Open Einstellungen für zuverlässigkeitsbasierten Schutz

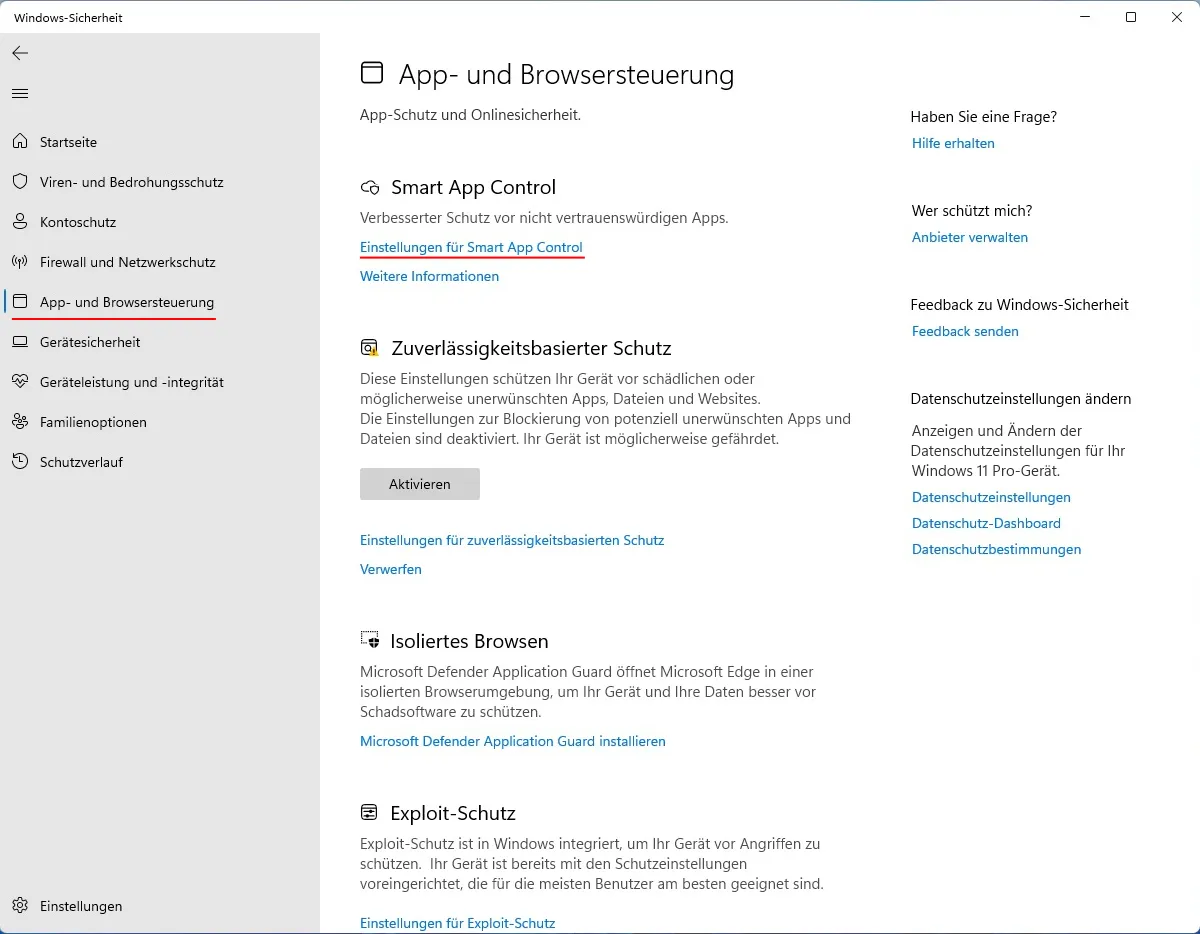[x=512, y=540]
